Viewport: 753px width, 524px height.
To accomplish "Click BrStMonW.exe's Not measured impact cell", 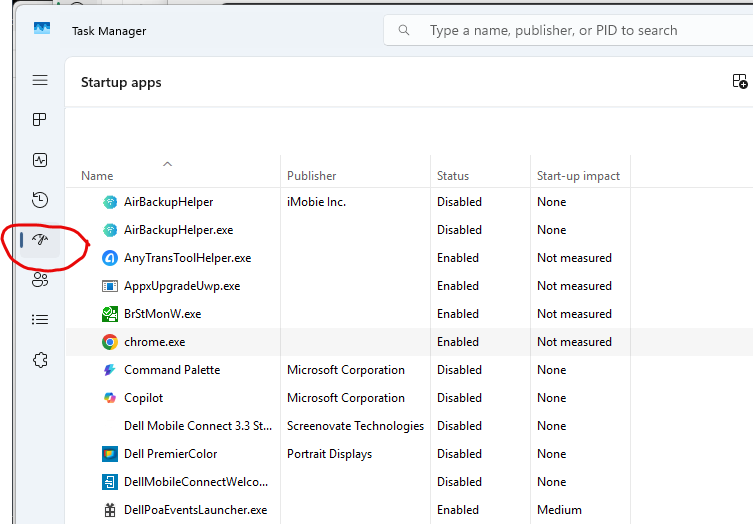I will click(x=574, y=314).
